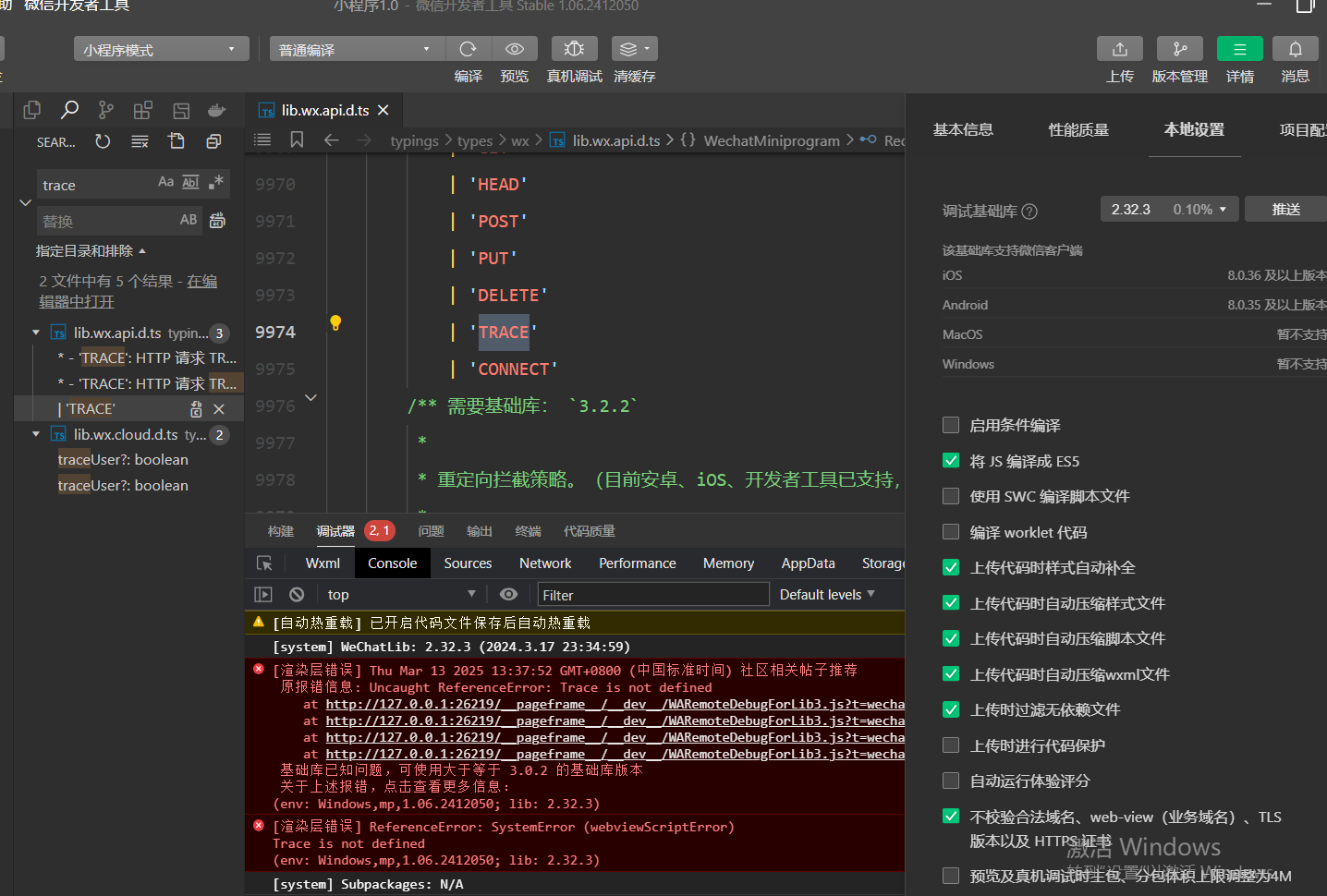Open results in editor link 在编辑器中打开

click(x=128, y=291)
